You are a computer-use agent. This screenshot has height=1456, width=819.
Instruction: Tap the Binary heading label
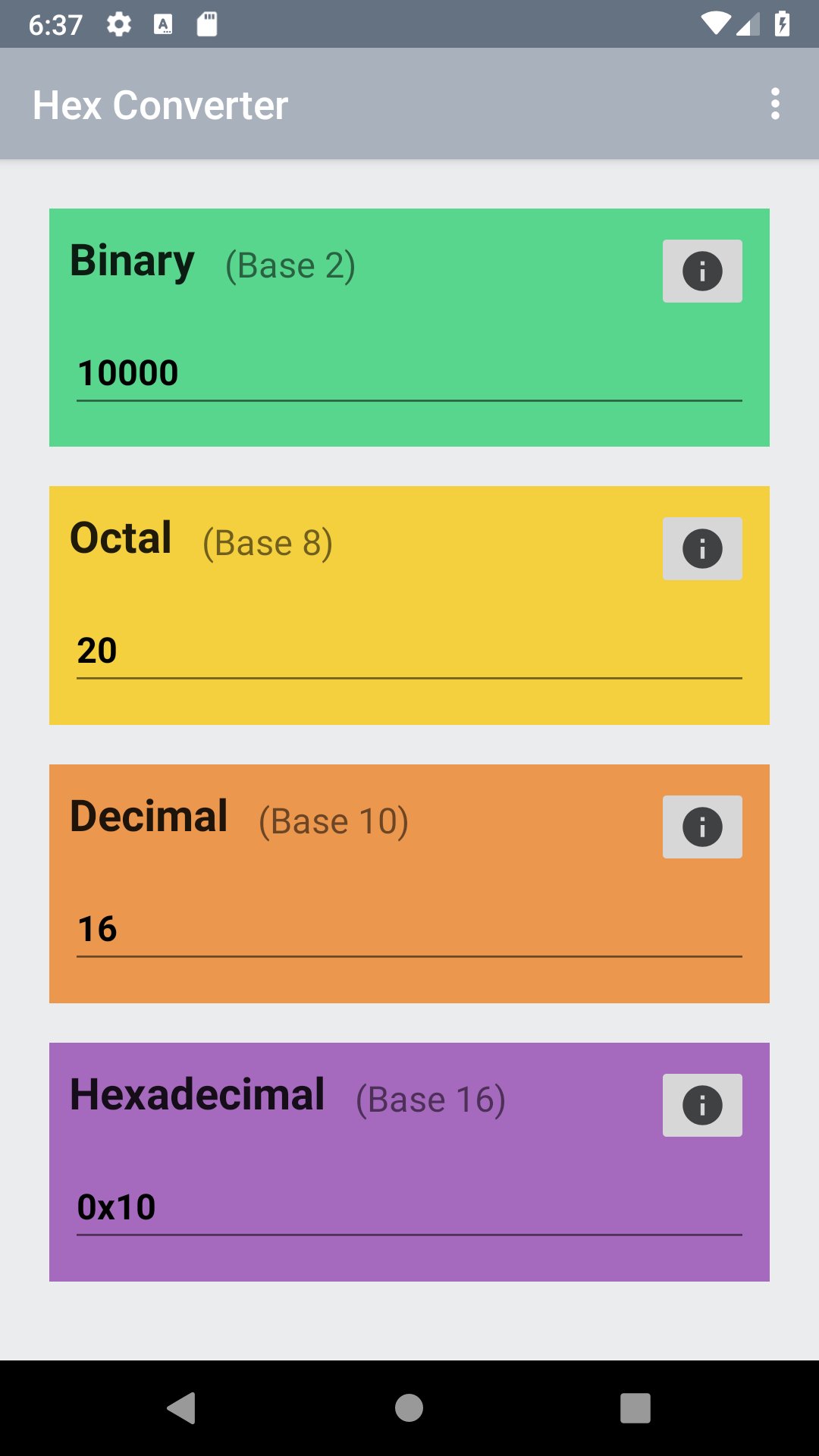(x=132, y=261)
